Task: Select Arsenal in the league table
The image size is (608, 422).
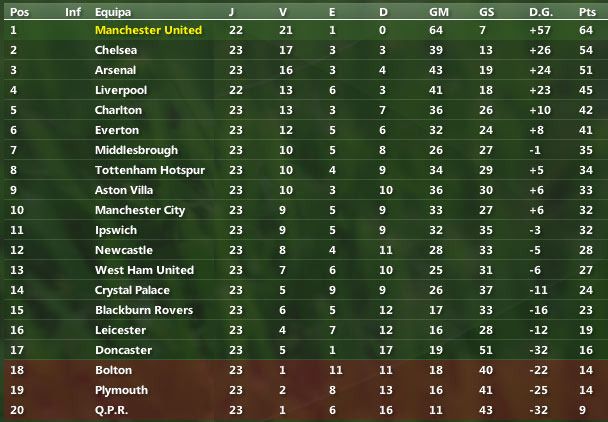Action: coord(115,70)
